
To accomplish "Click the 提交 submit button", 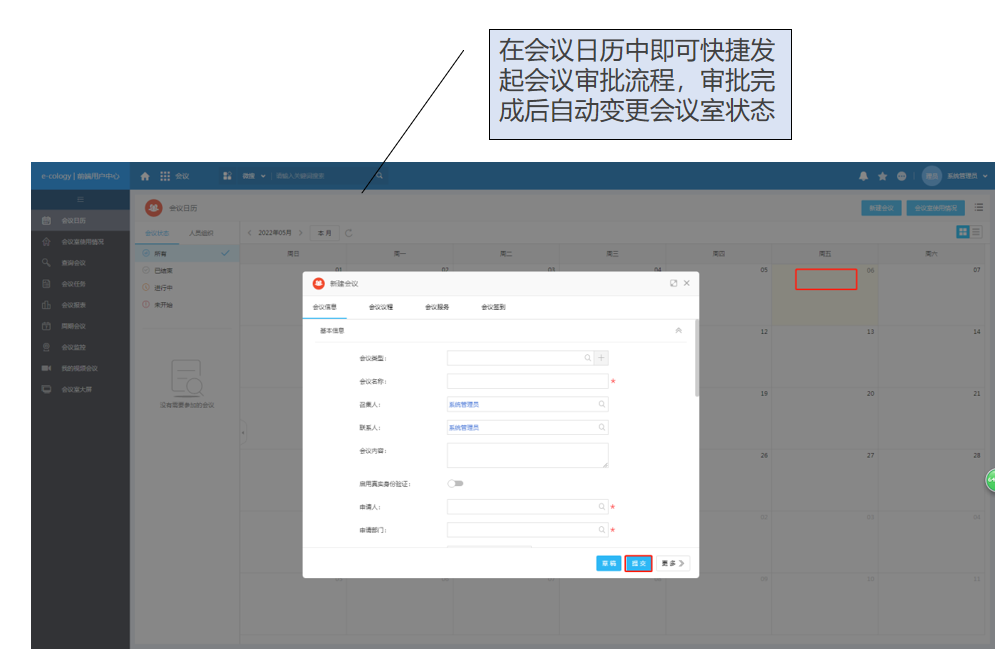I will tap(638, 563).
